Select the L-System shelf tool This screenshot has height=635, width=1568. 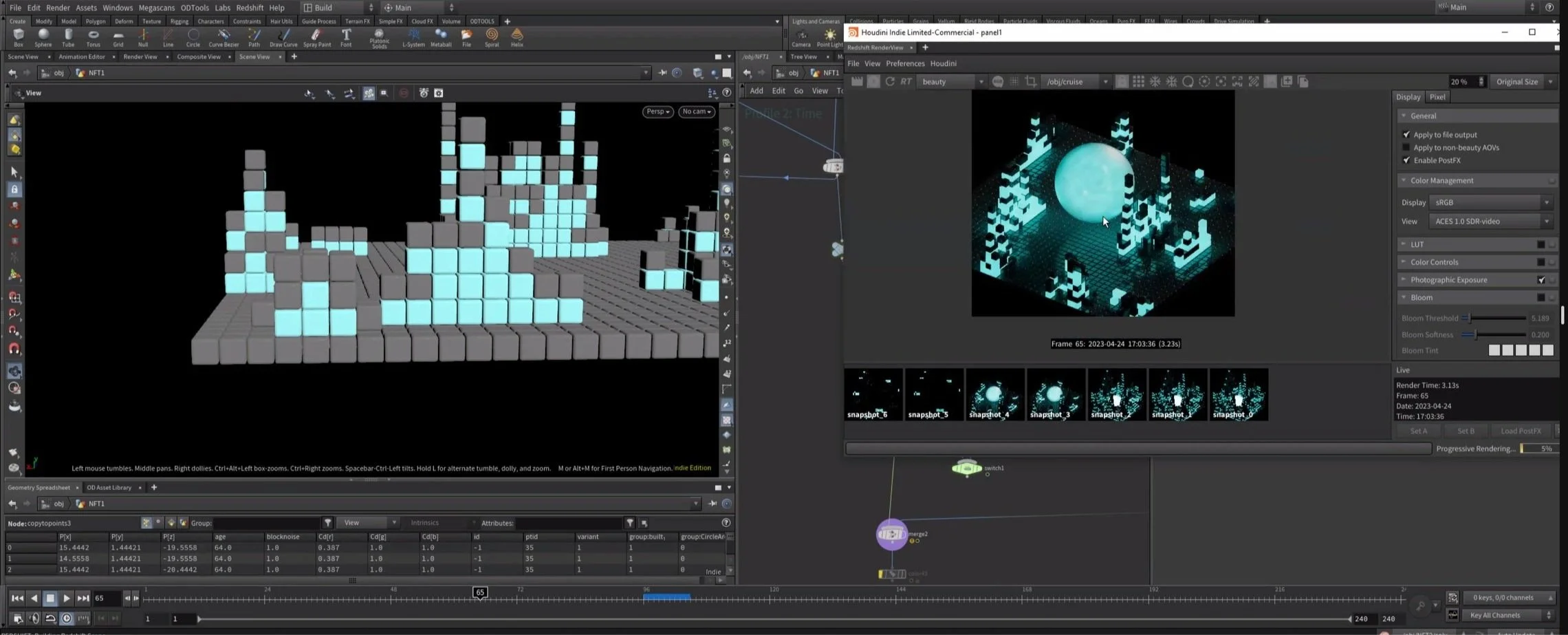[x=413, y=37]
